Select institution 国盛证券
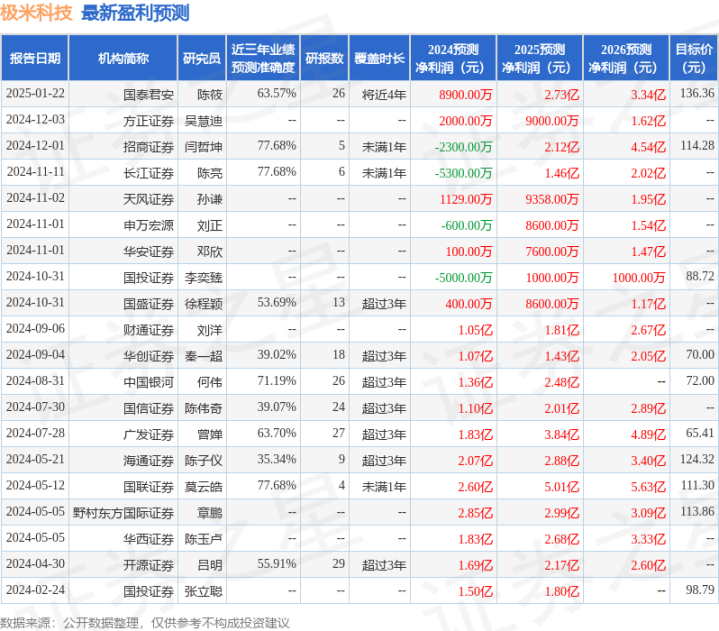The image size is (719, 631). coord(148,304)
